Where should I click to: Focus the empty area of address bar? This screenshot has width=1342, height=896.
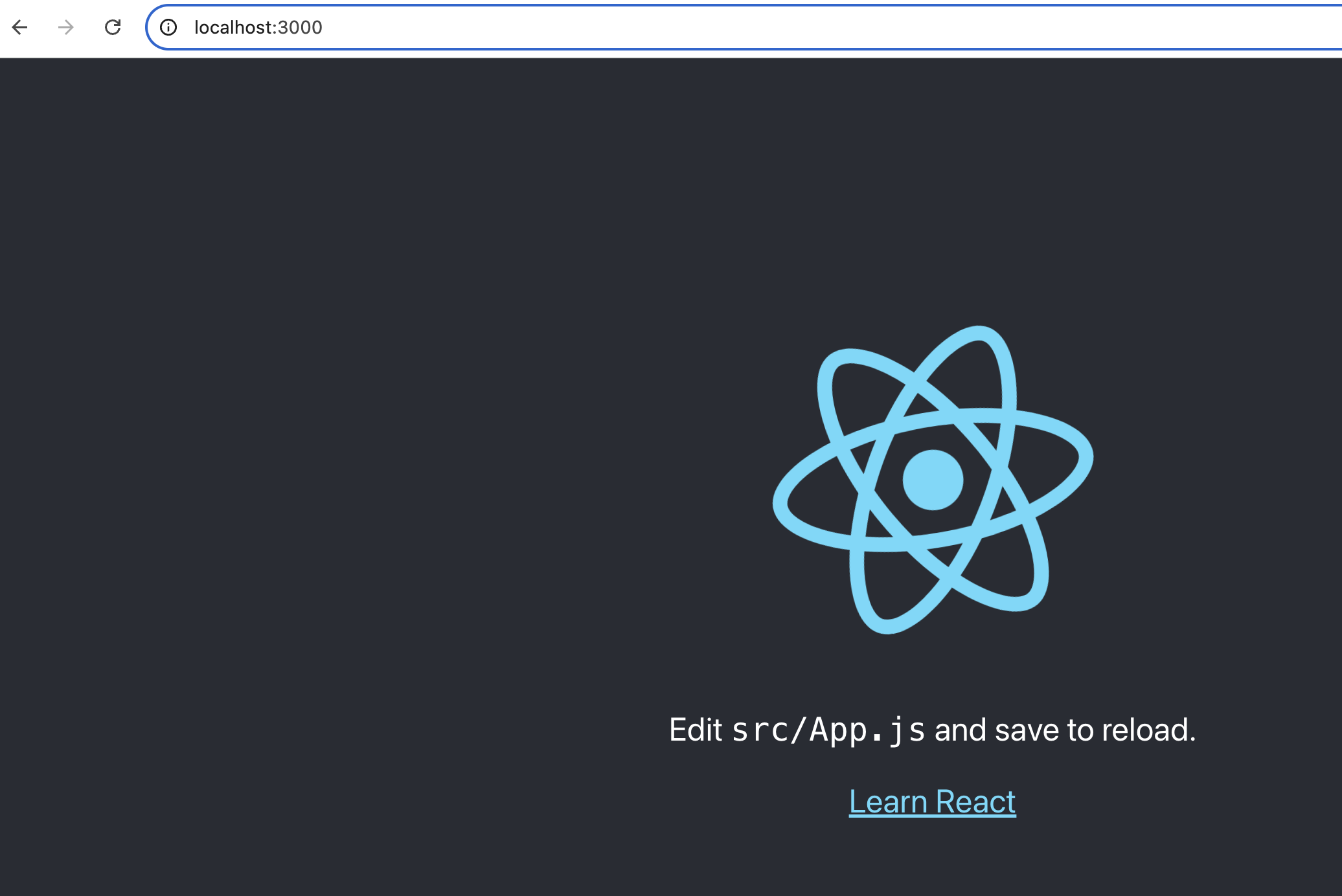(x=777, y=27)
